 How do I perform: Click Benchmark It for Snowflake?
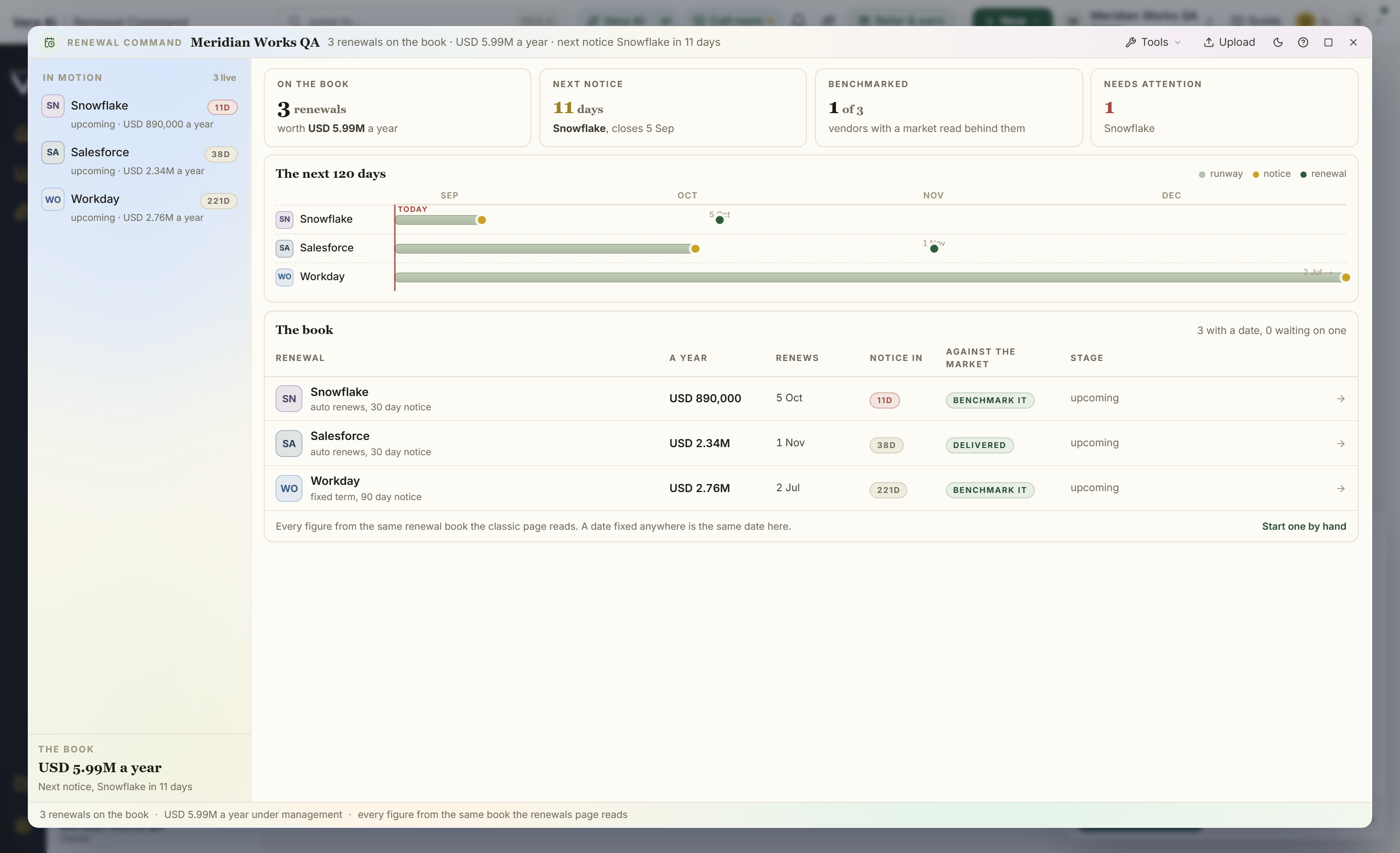(x=990, y=400)
